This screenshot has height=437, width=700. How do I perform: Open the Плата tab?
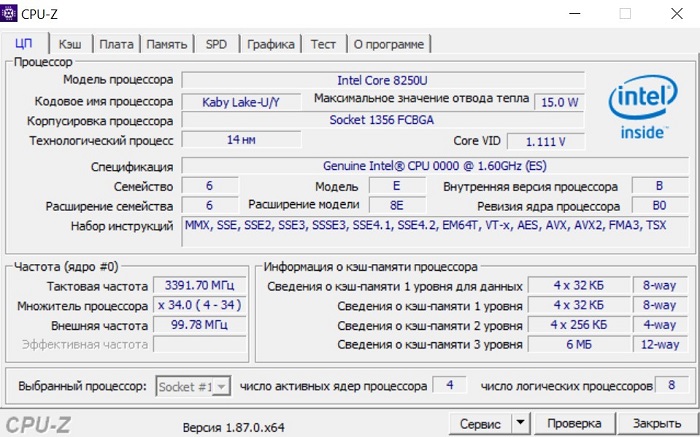tap(116, 44)
